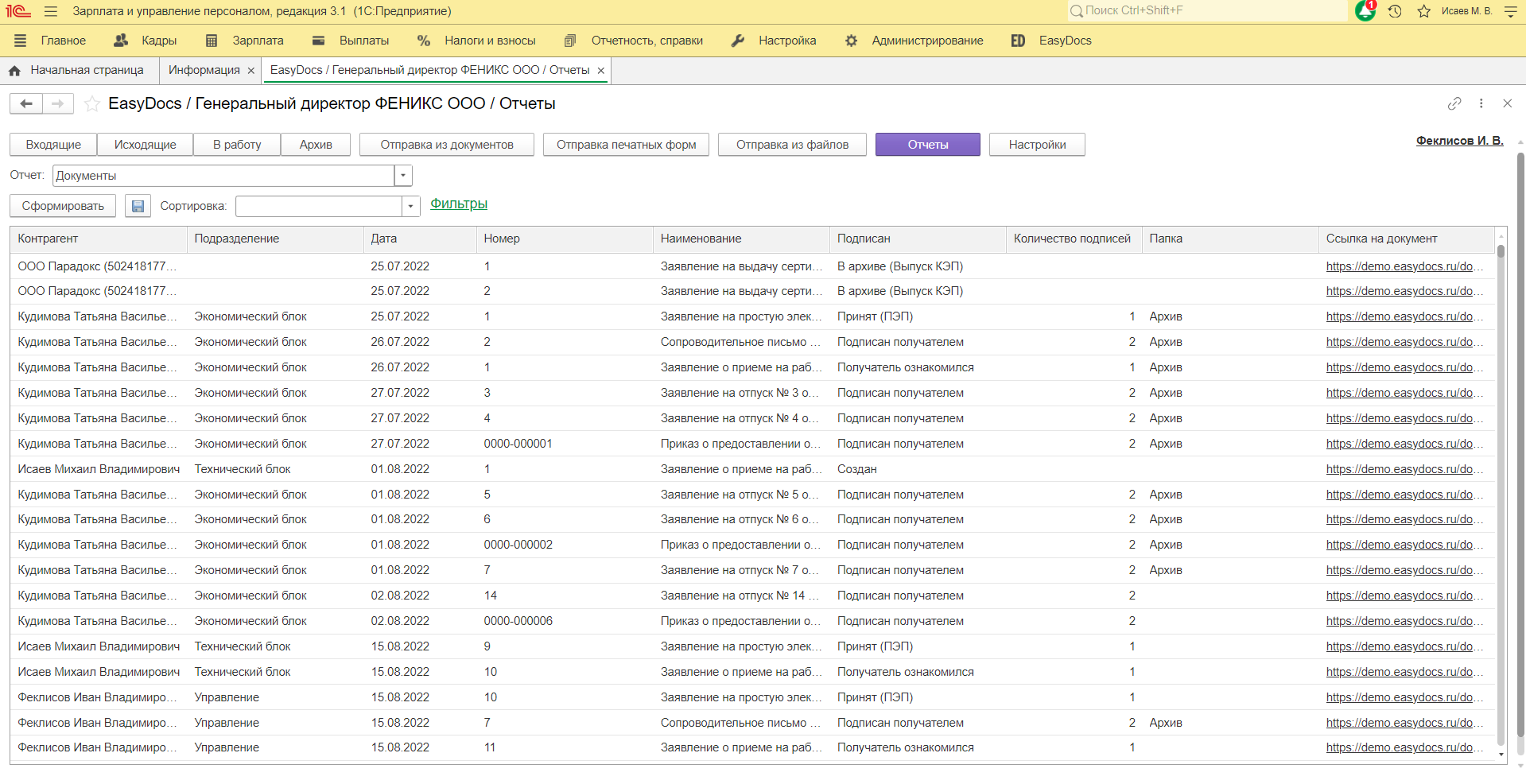This screenshot has width=1526, height=784.
Task: Open the Зарплата section
Action: click(244, 41)
